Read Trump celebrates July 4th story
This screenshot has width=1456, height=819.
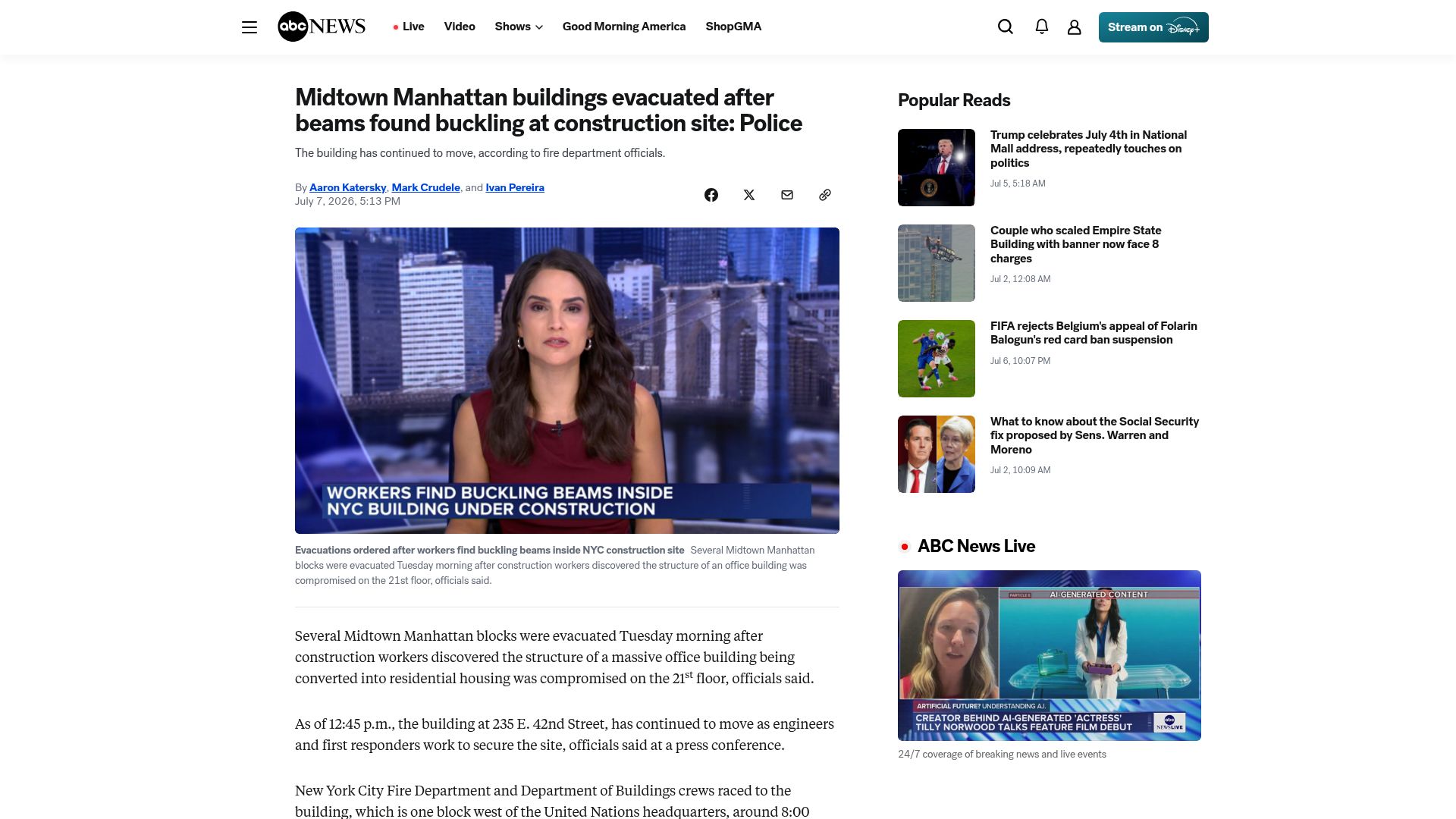1089,149
